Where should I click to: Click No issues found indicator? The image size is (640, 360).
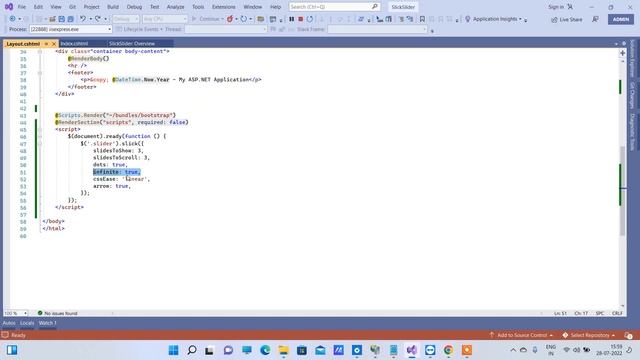pos(57,313)
